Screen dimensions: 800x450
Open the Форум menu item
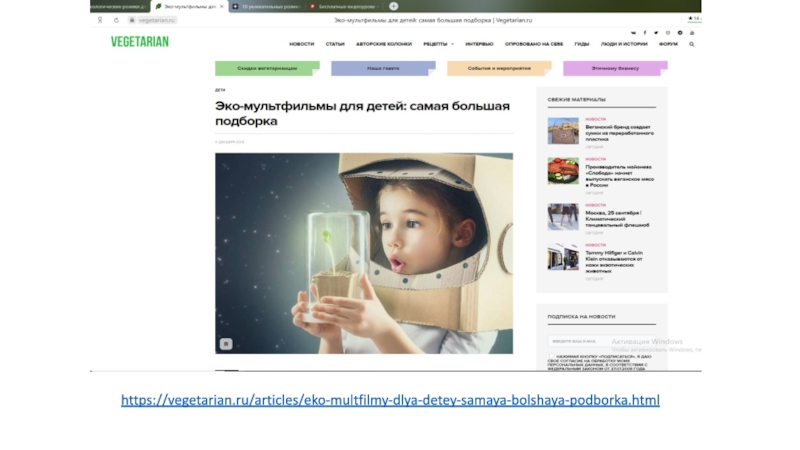[668, 44]
